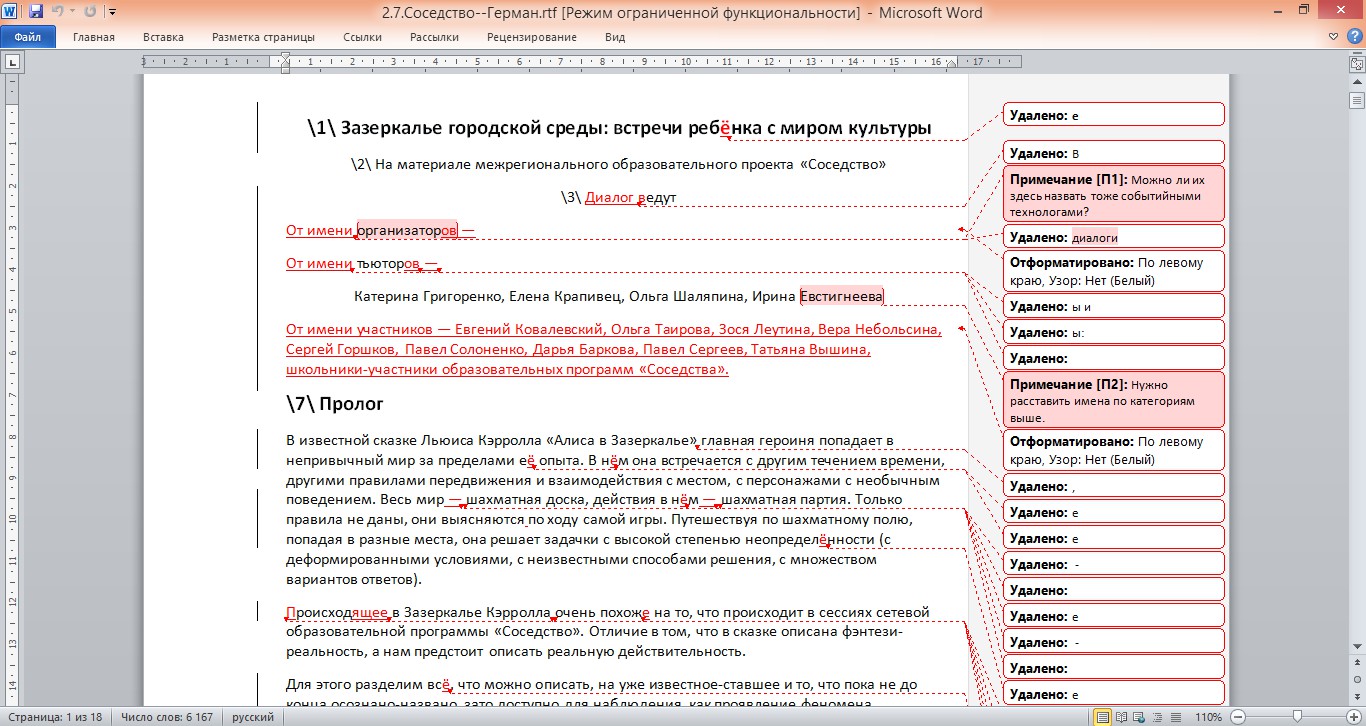Click the 'Удалено: ,' revision balloon

1114,486
